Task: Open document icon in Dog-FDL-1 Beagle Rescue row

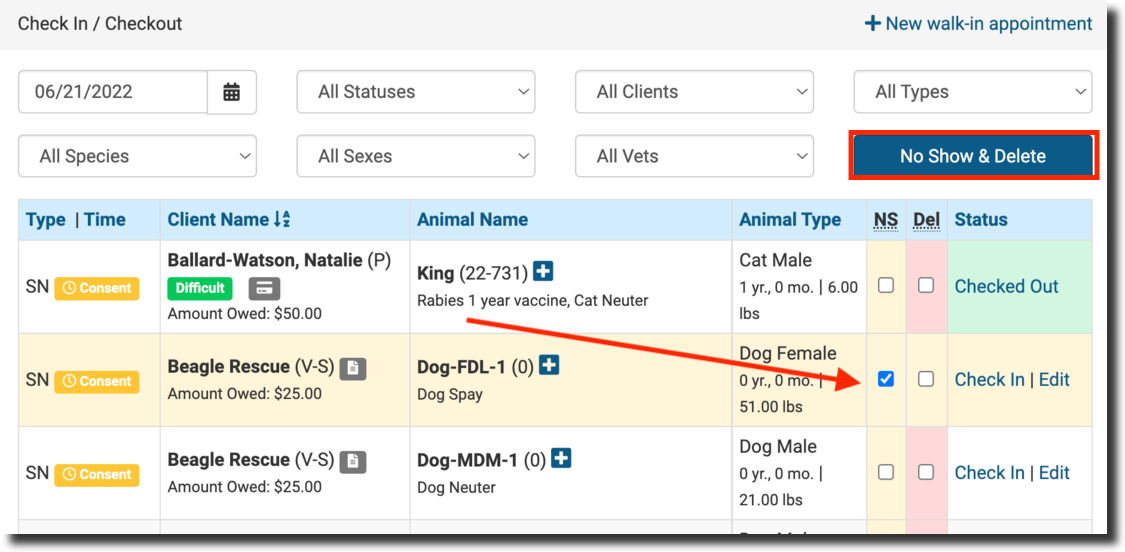Action: tap(353, 368)
